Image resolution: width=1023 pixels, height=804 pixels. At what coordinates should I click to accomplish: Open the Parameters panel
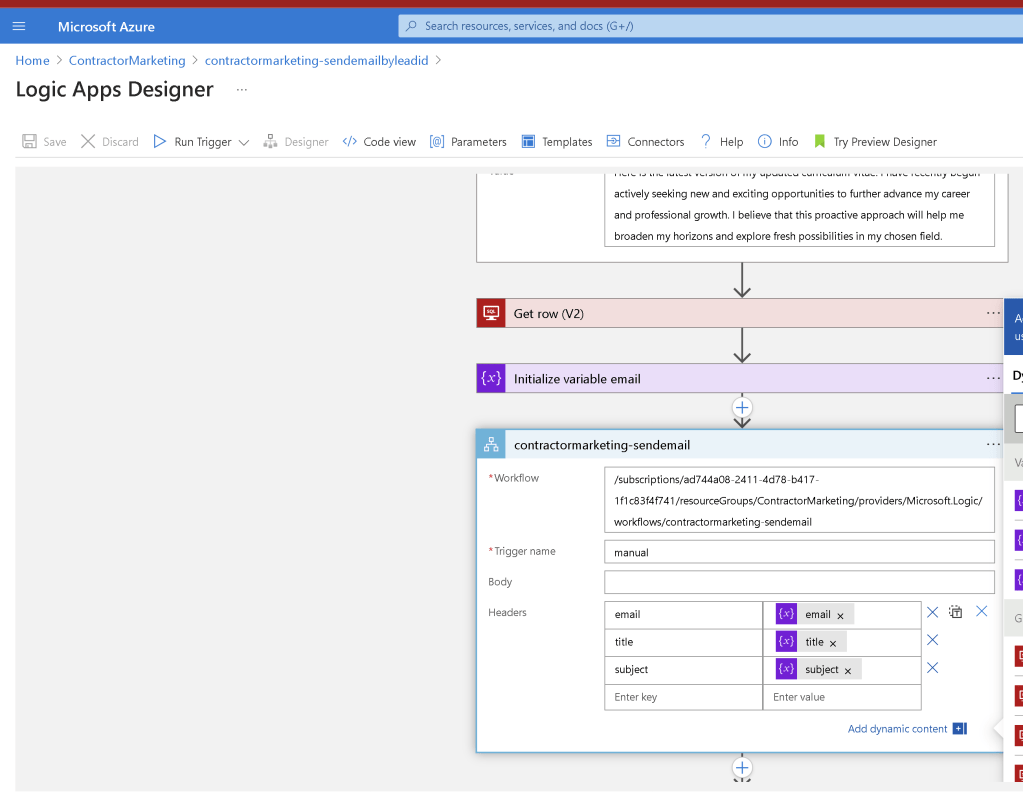(x=468, y=142)
